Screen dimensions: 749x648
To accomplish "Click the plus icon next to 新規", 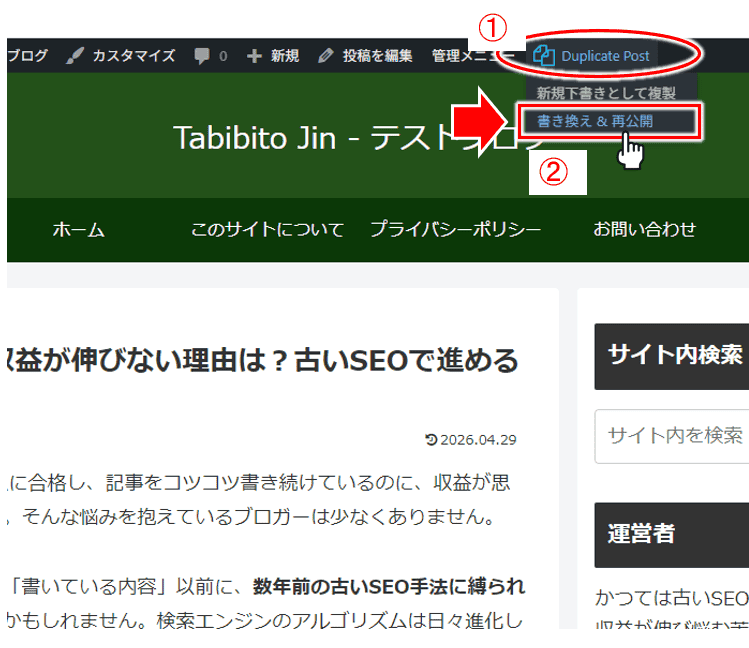I will tap(254, 56).
